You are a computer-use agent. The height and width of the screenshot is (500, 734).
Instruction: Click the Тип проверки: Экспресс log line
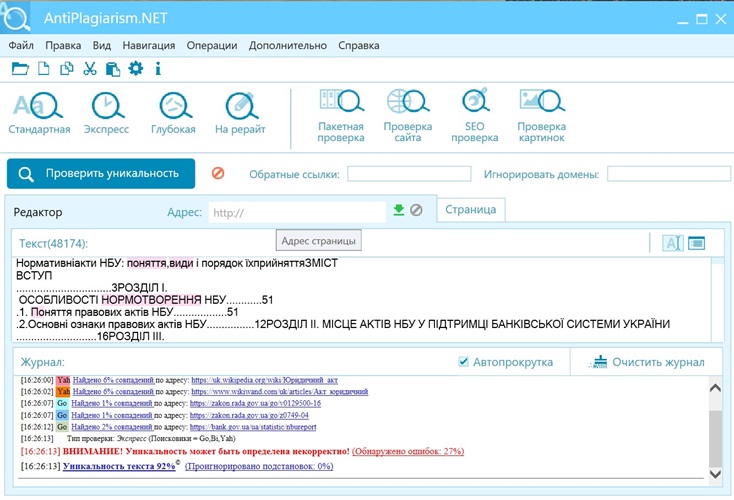click(151, 439)
